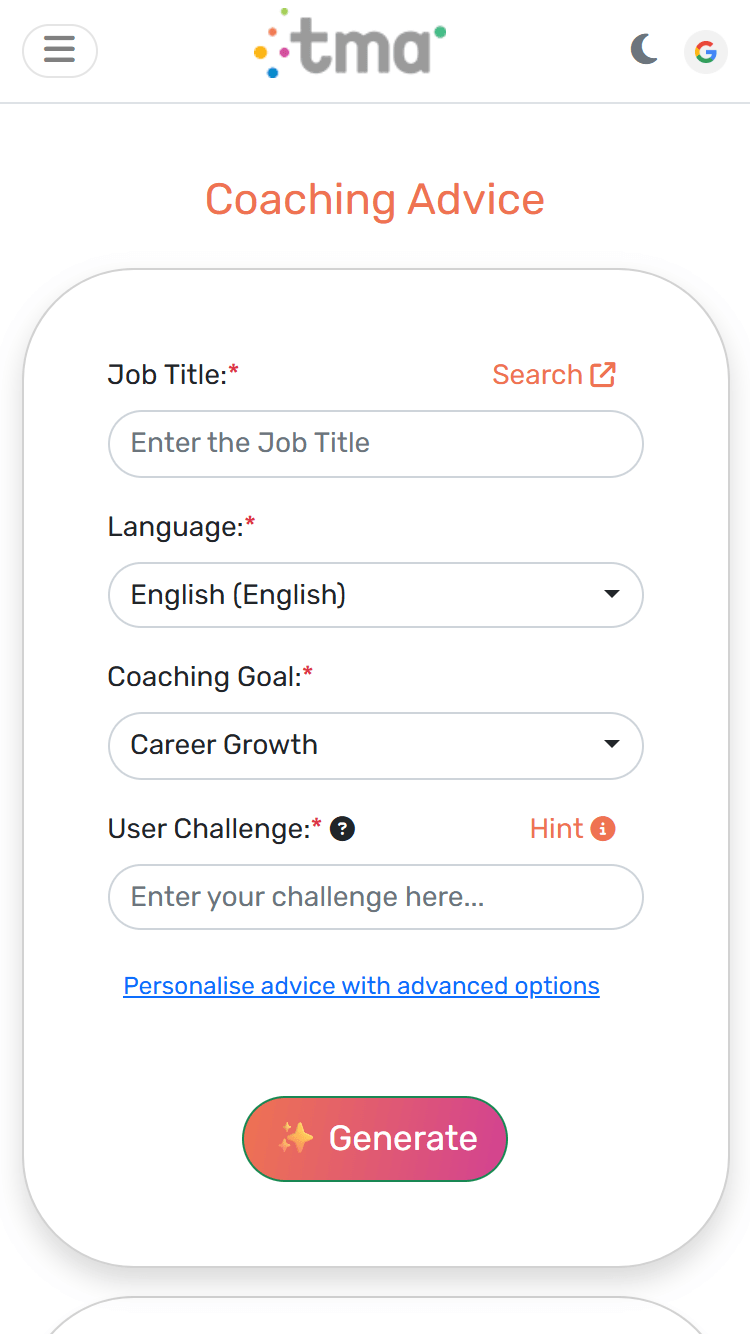750x1334 pixels.
Task: Open the hamburger navigation menu
Action: coord(60,50)
